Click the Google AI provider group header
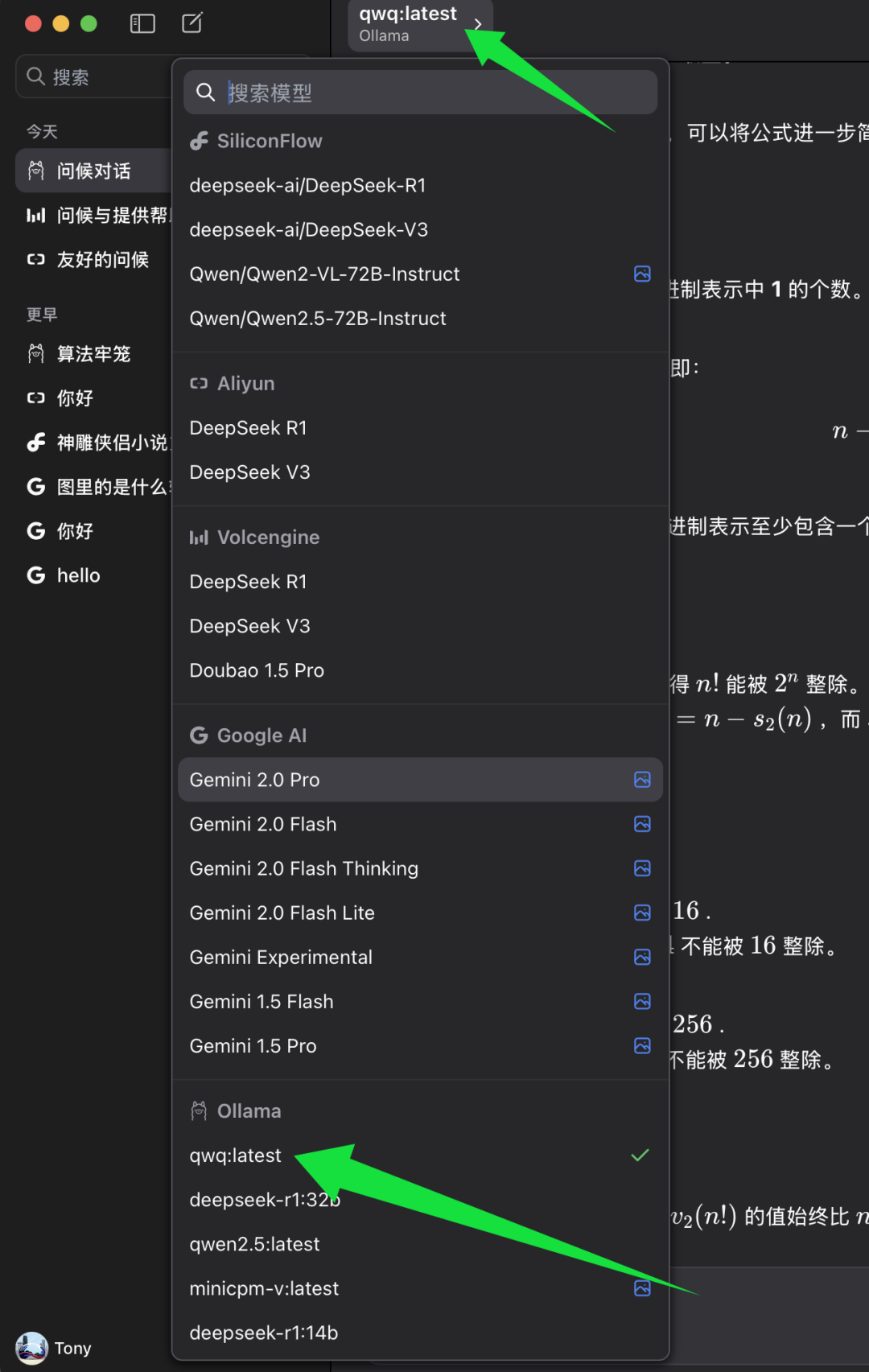This screenshot has width=869, height=1372. point(261,735)
